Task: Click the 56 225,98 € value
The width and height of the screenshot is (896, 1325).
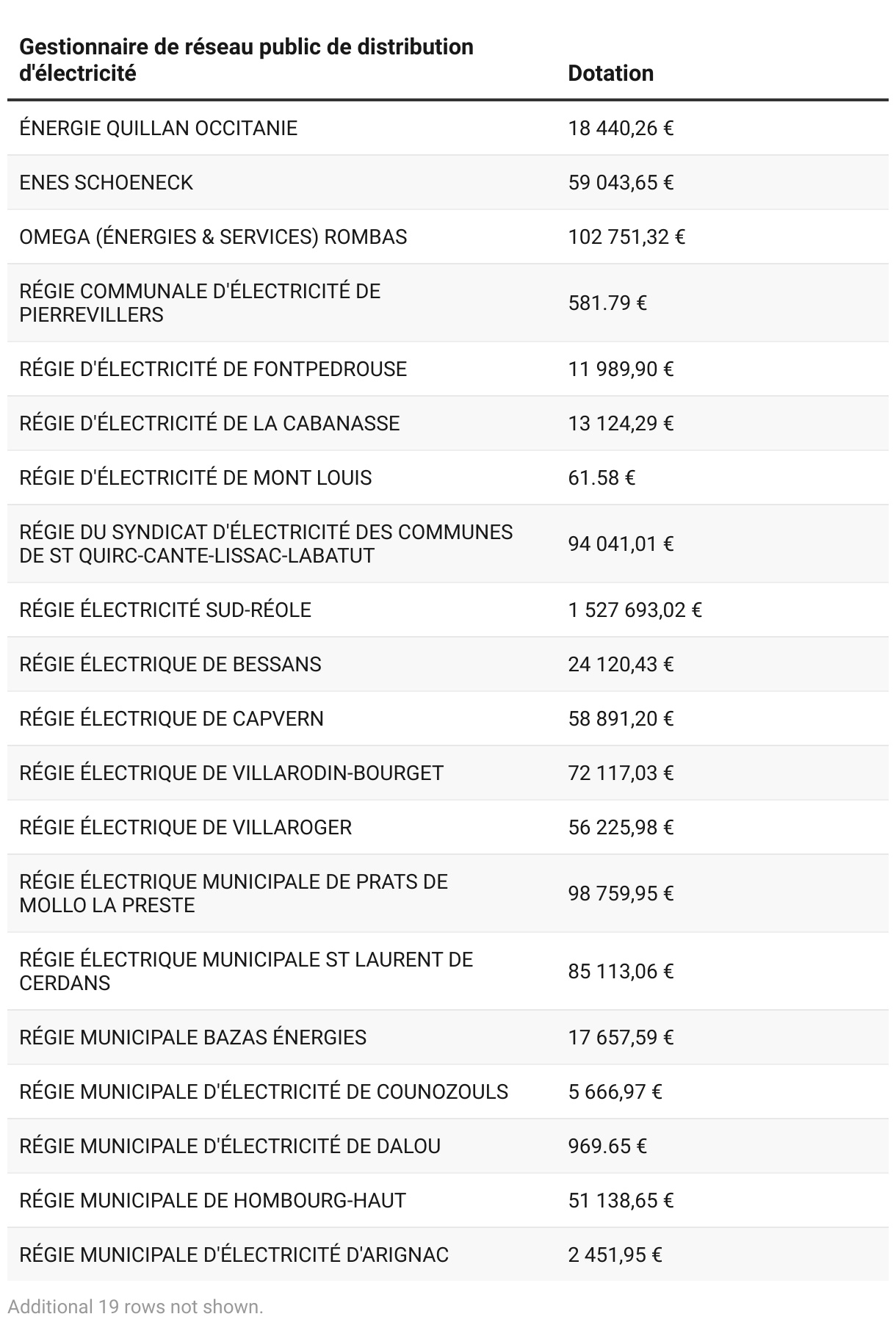Action: pos(621,827)
